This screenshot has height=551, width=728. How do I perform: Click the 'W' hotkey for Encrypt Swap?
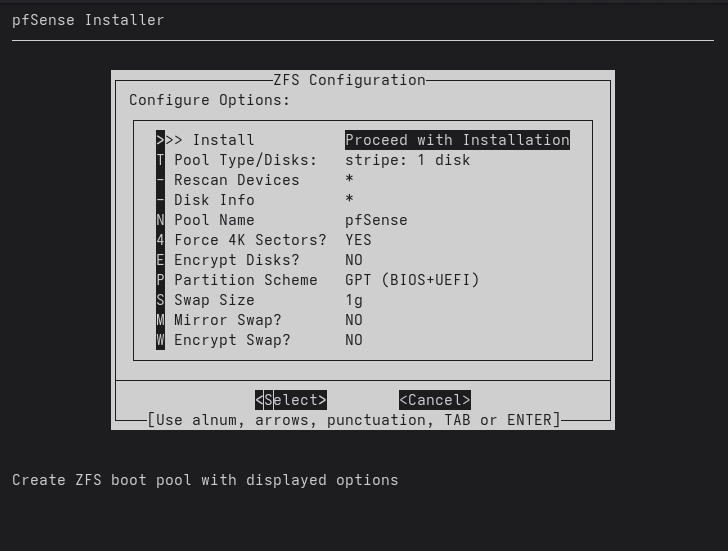point(160,339)
